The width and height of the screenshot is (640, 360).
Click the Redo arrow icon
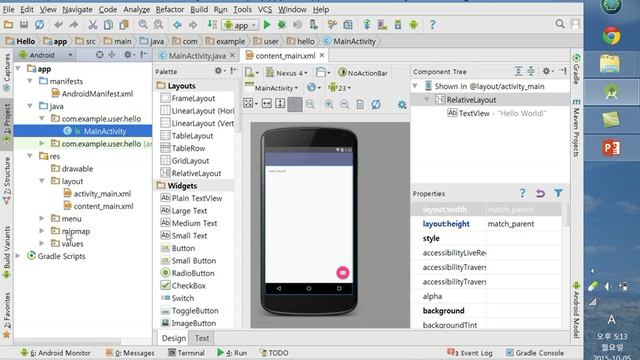[74, 25]
